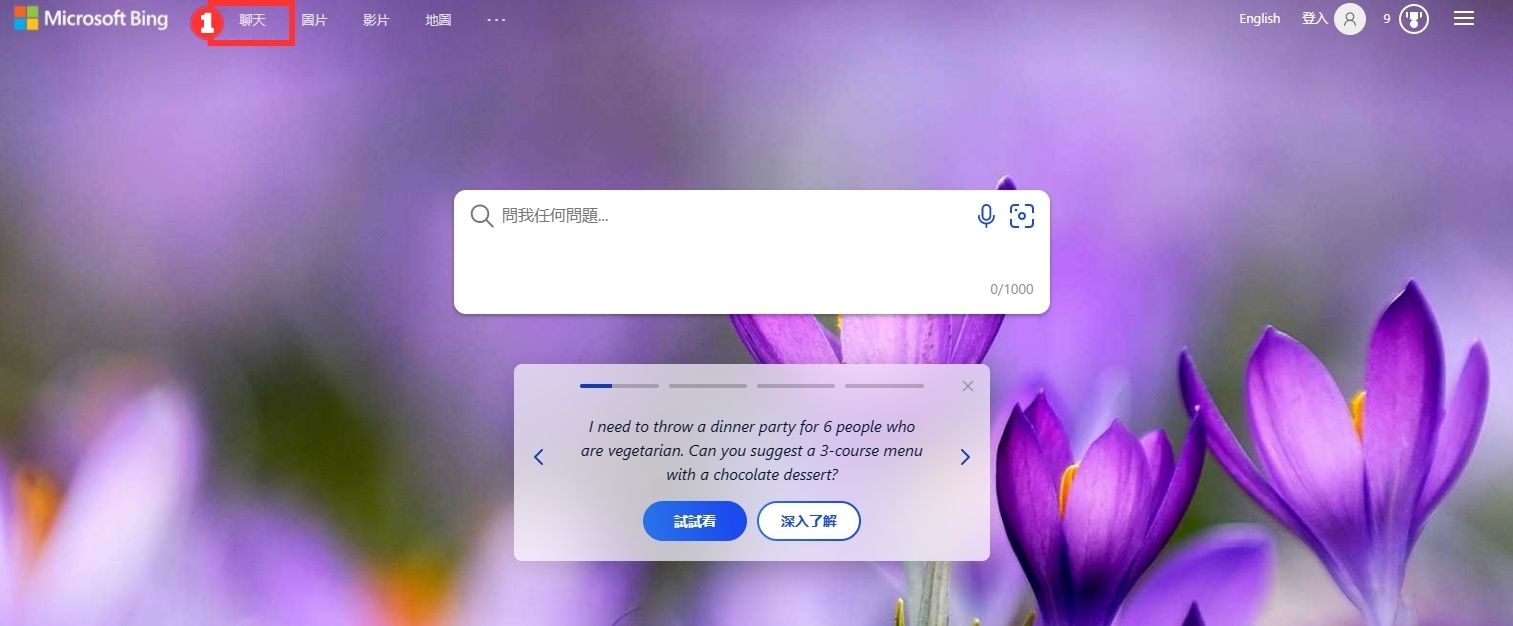Go to the 影片 videos tab
The image size is (1513, 626).
point(376,19)
